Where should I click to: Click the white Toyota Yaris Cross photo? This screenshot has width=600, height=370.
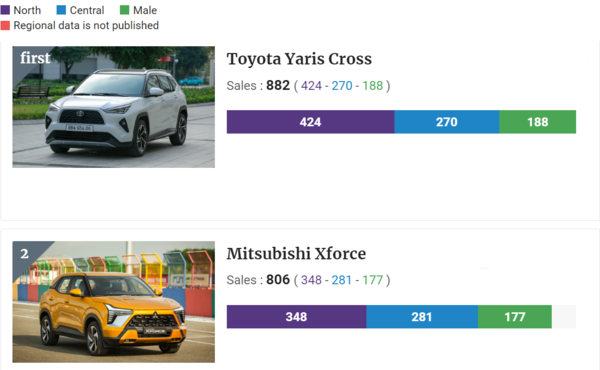pos(114,107)
